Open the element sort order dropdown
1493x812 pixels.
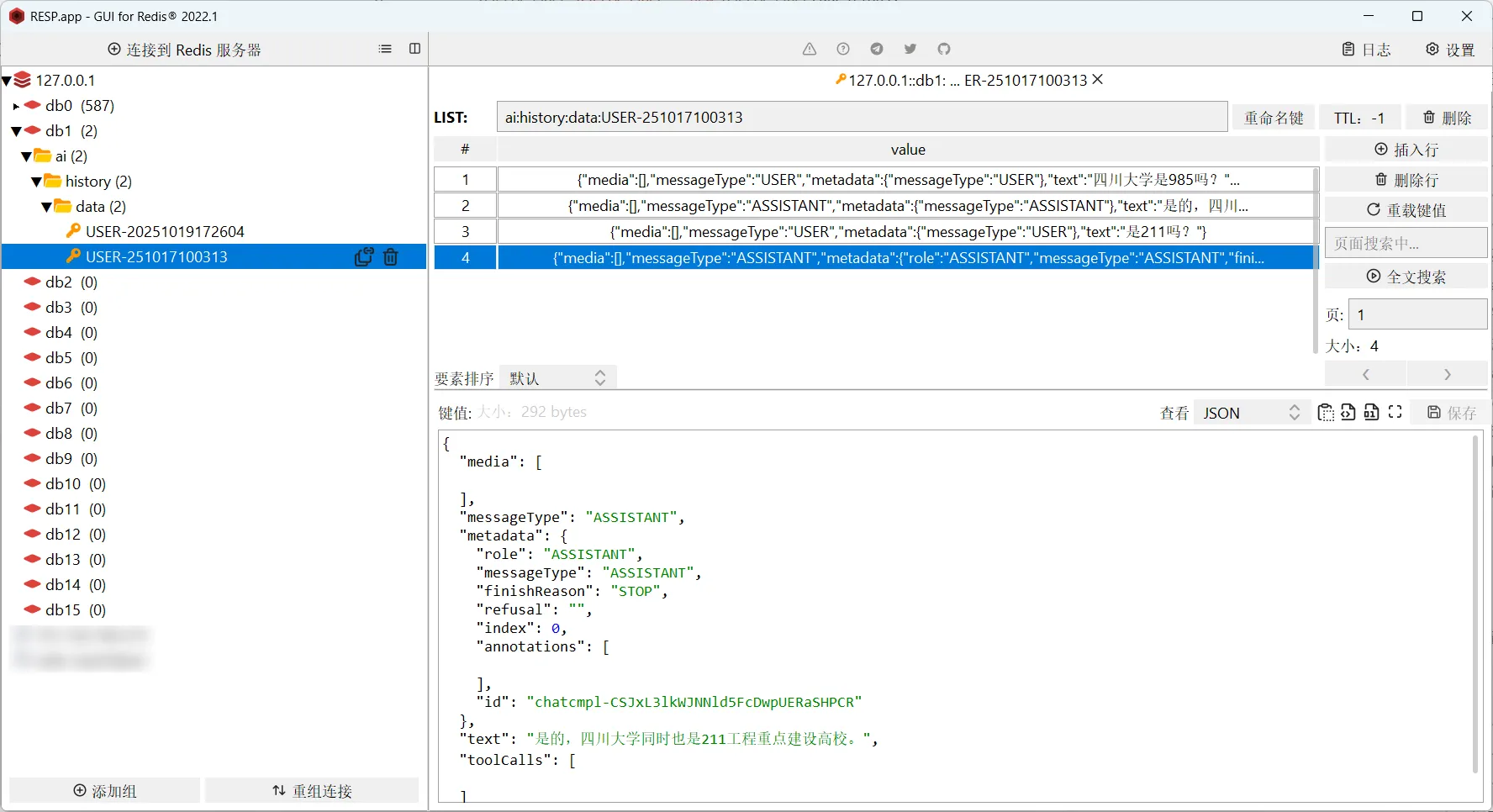click(558, 378)
